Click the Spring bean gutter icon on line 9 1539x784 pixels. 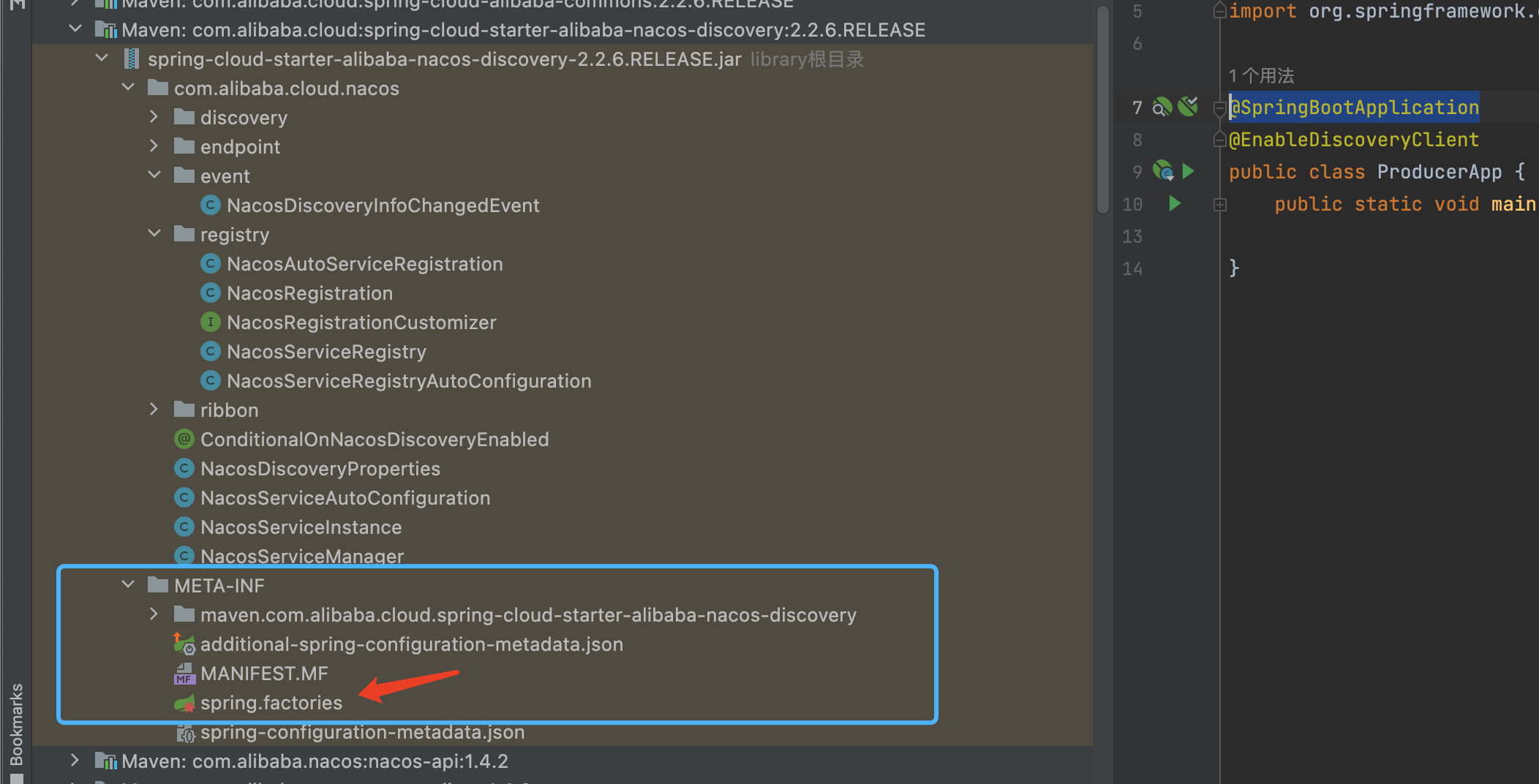coord(1163,171)
